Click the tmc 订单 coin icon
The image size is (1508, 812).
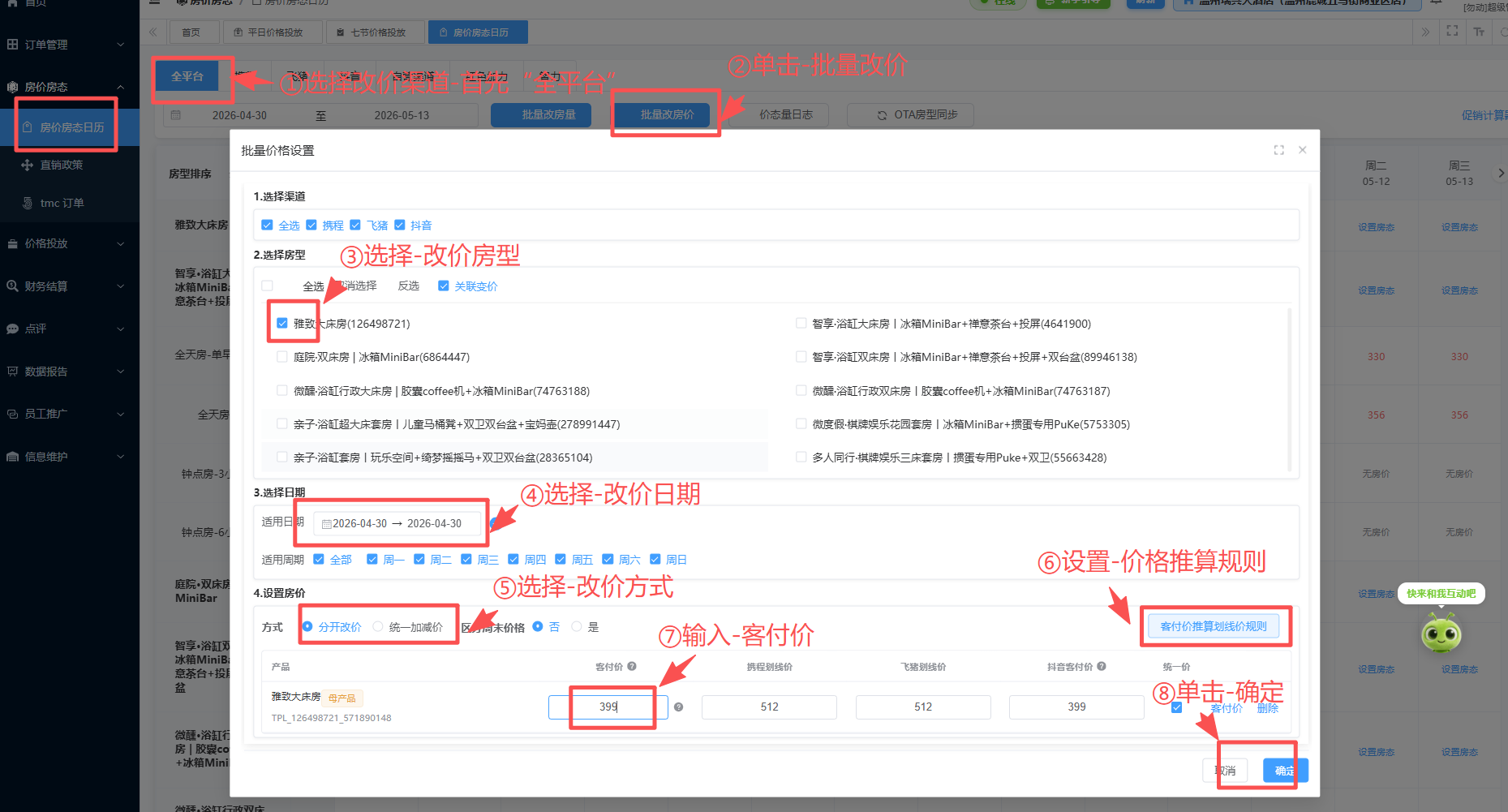pyautogui.click(x=28, y=203)
